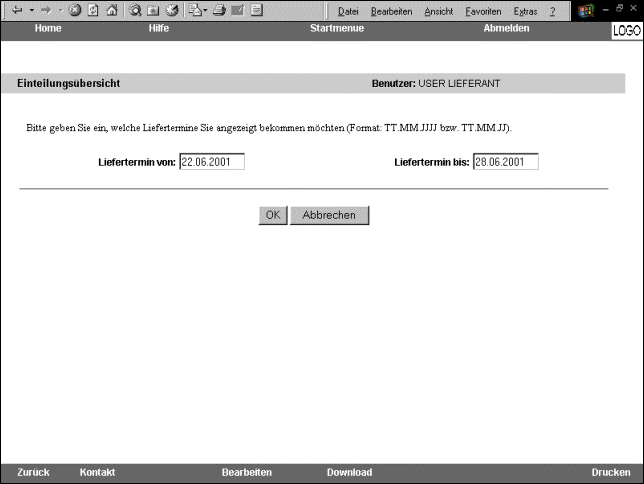
Task: Open the Extras menu
Action: click(525, 12)
